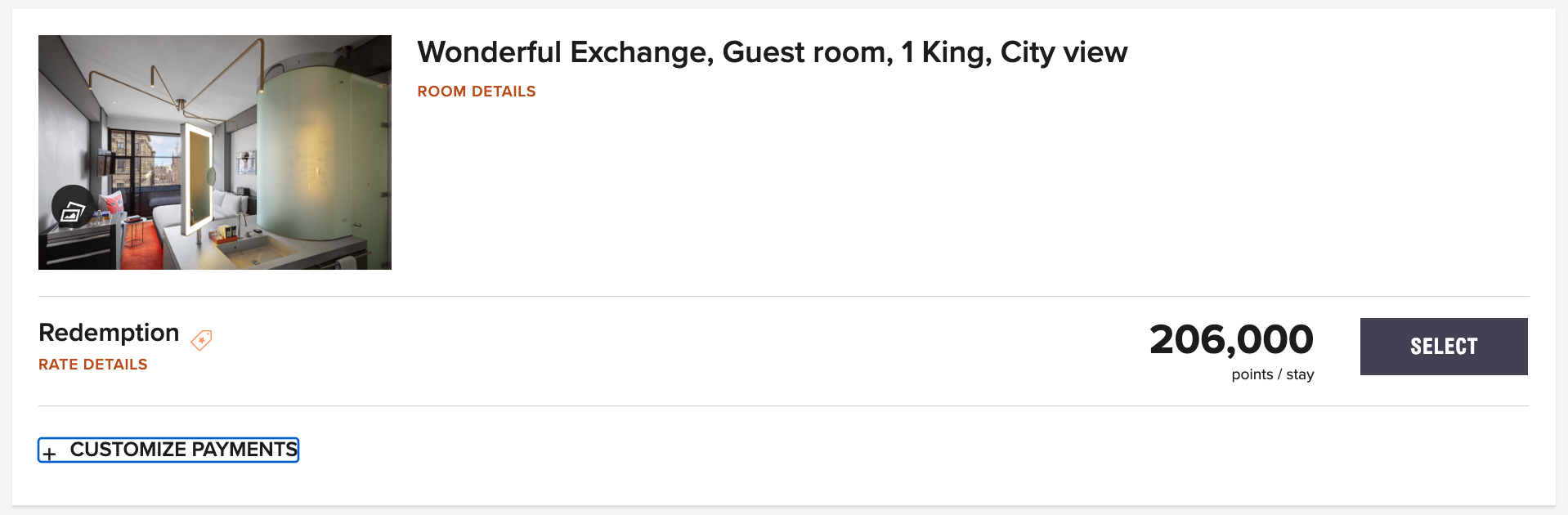Open the Room Details link

pyautogui.click(x=476, y=92)
